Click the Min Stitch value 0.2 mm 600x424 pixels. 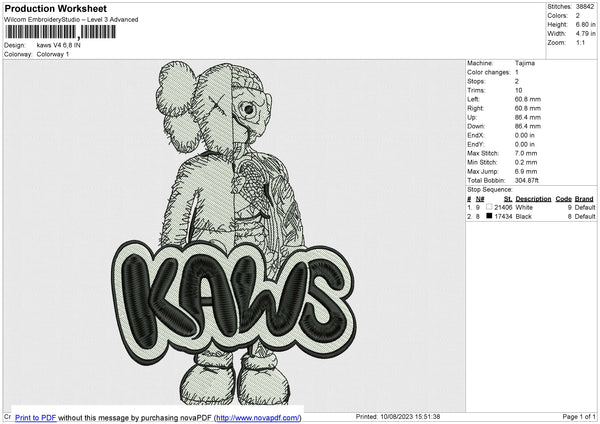(526, 162)
